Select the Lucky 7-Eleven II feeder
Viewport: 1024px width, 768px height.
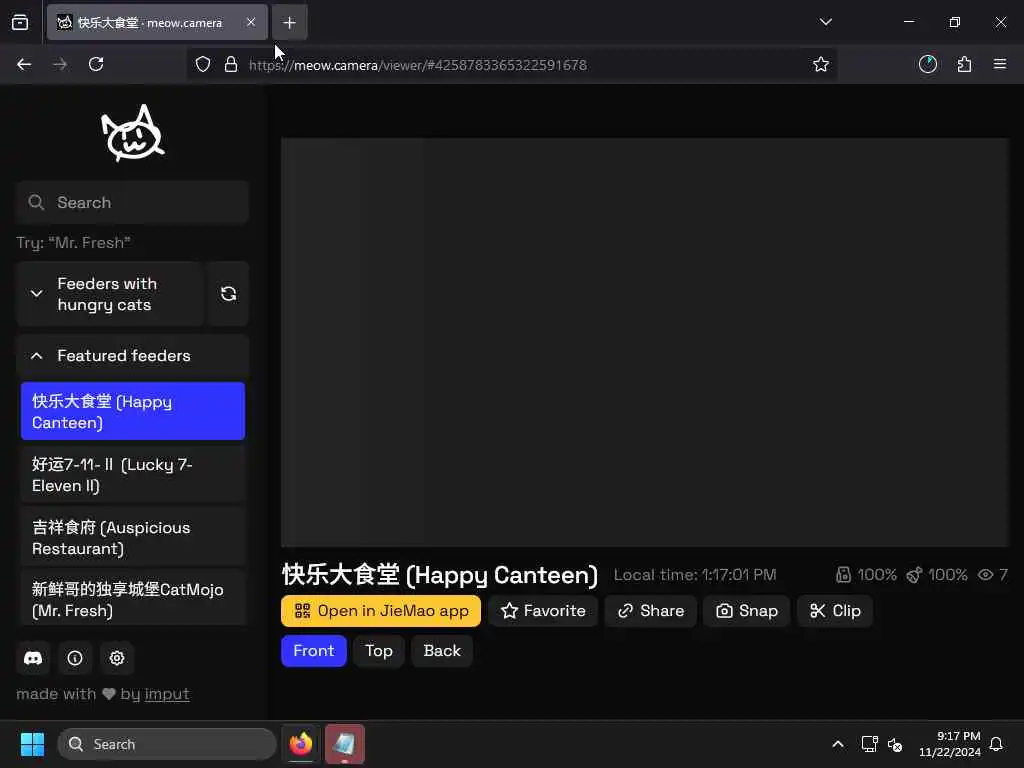point(133,475)
